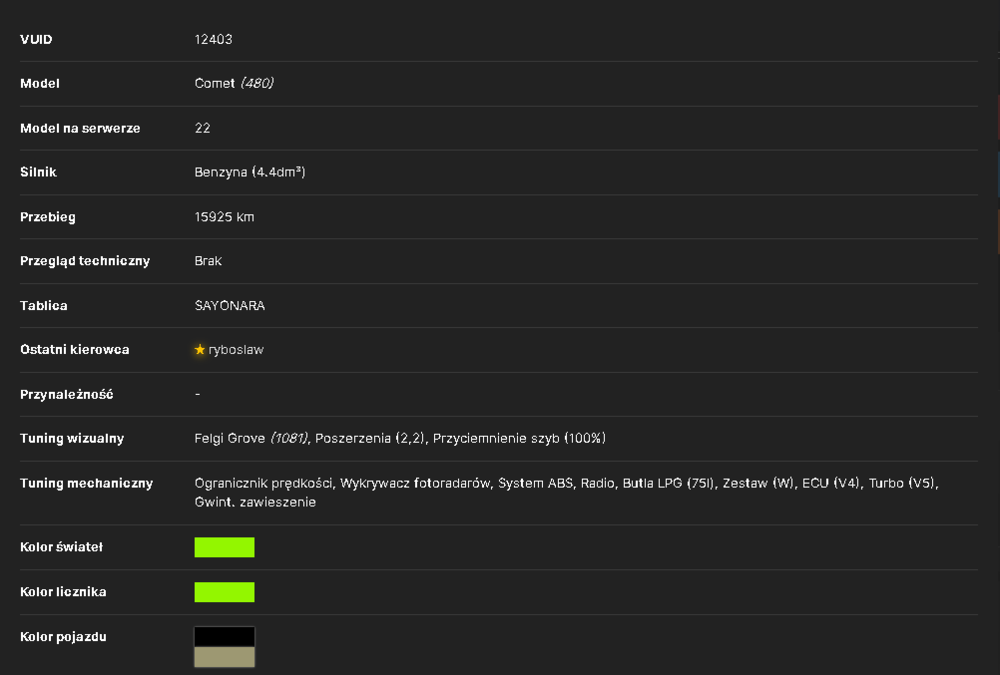Viewport: 1000px width, 675px height.
Task: Click the VUID value 12403
Action: [214, 40]
